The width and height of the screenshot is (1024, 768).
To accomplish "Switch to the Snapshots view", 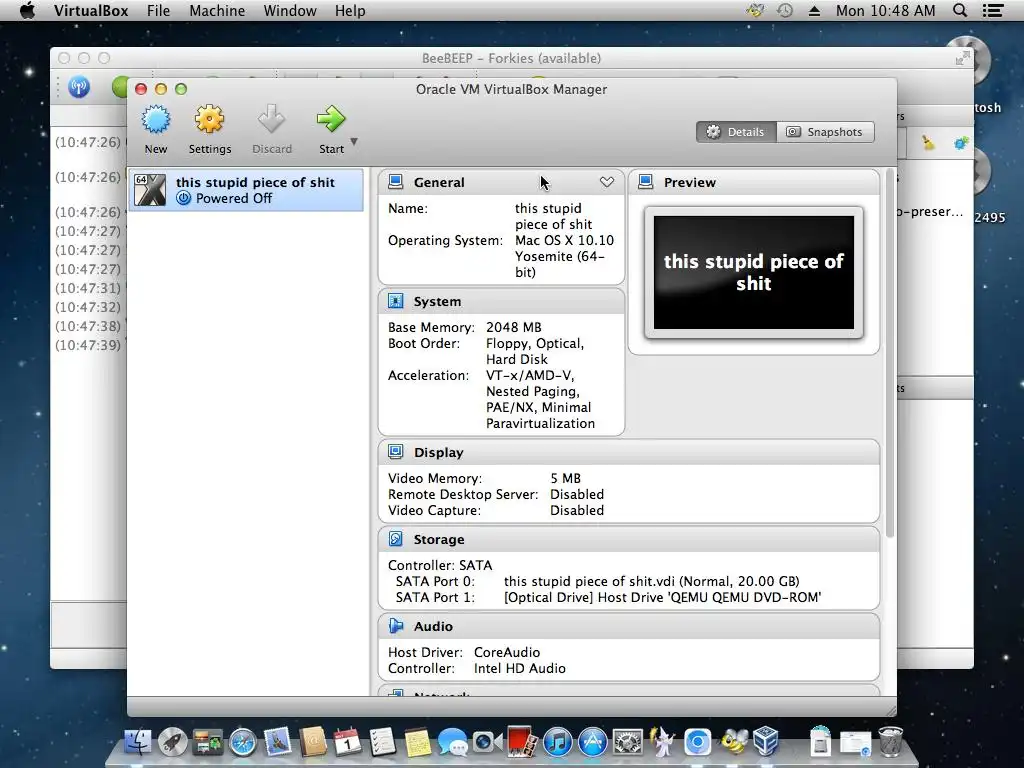I will click(825, 132).
